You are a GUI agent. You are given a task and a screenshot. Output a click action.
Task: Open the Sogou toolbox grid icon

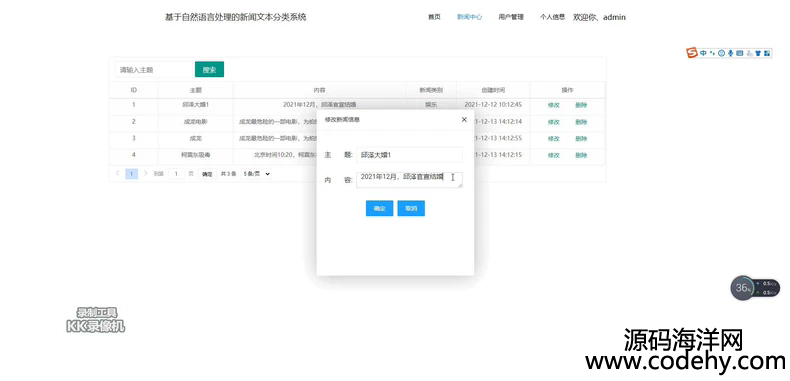tap(767, 53)
